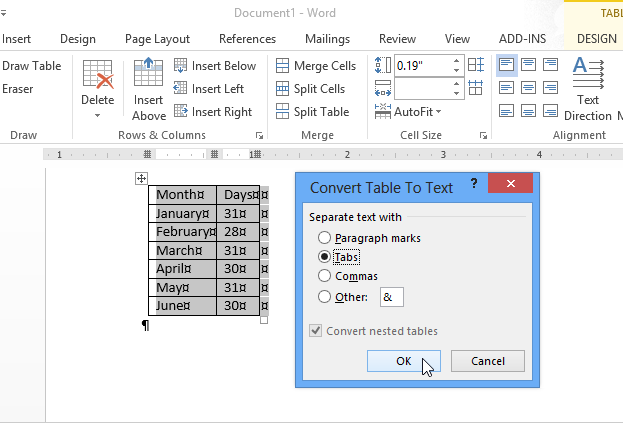Viewport: 623px width, 423px height.
Task: Click the Insert Left icon
Action: [x=181, y=89]
